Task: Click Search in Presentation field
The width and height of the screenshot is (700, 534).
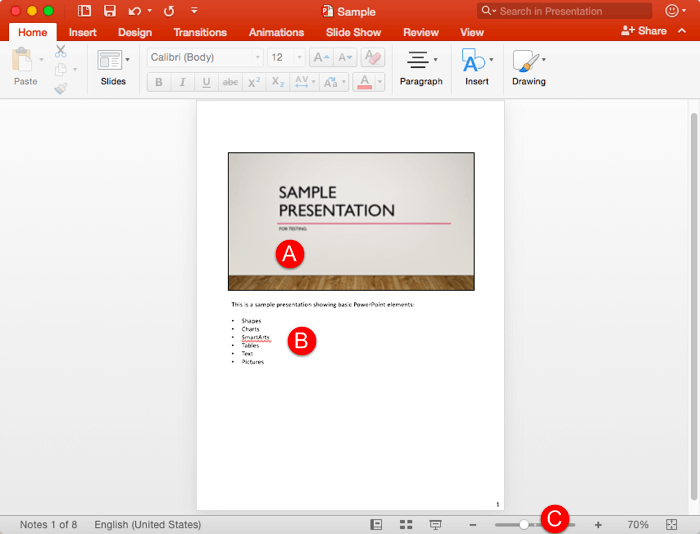Action: click(564, 11)
